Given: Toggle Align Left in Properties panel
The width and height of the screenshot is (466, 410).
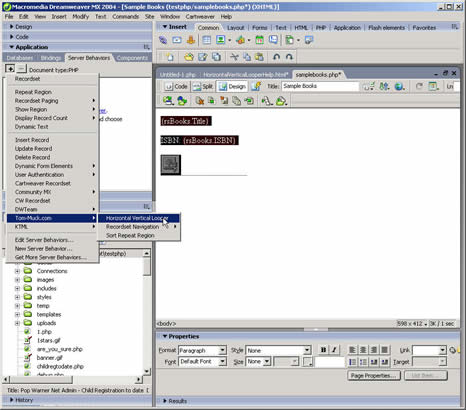Looking at the screenshot, I should click(352, 350).
